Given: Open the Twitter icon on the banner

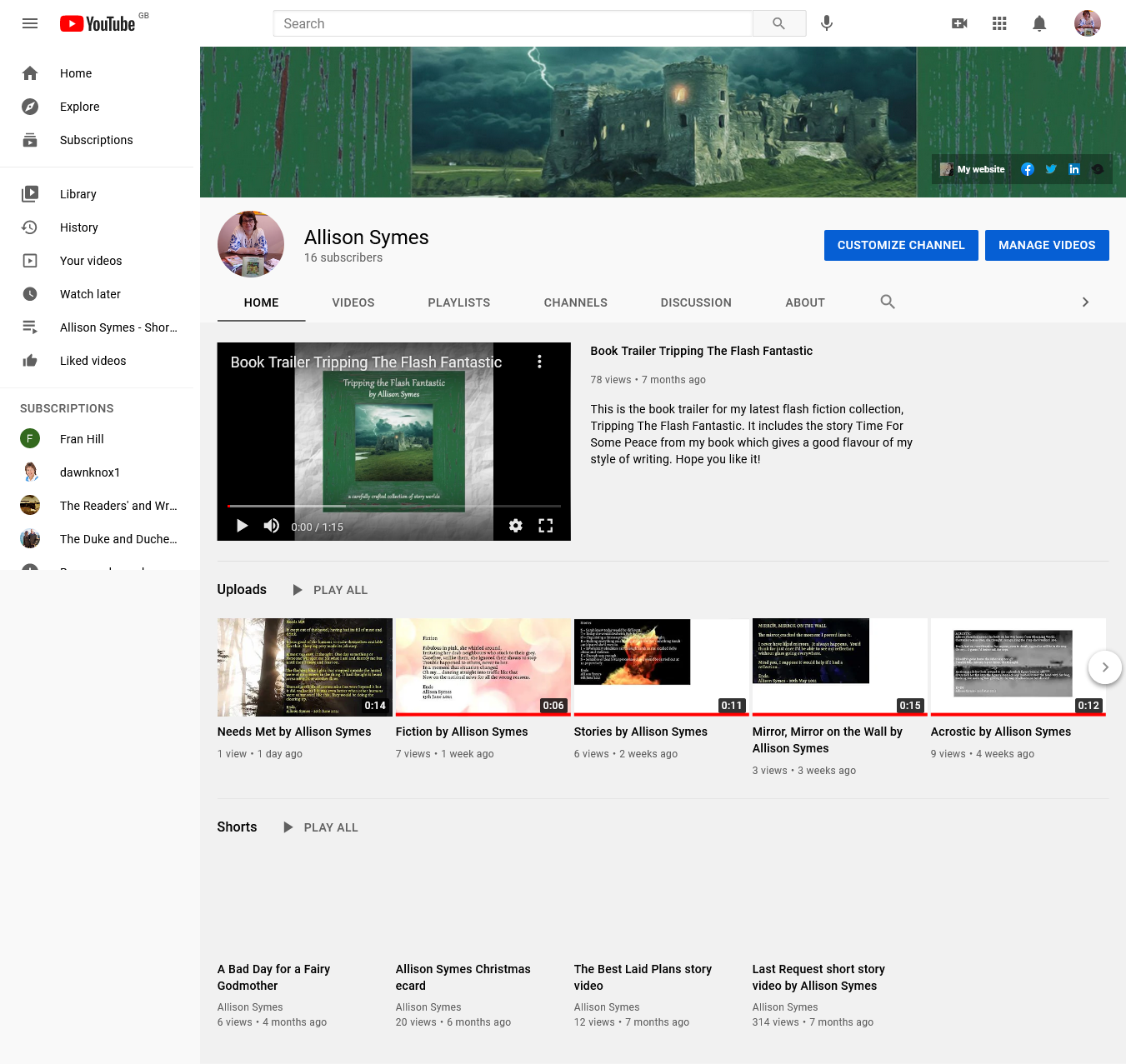Looking at the screenshot, I should (x=1051, y=169).
